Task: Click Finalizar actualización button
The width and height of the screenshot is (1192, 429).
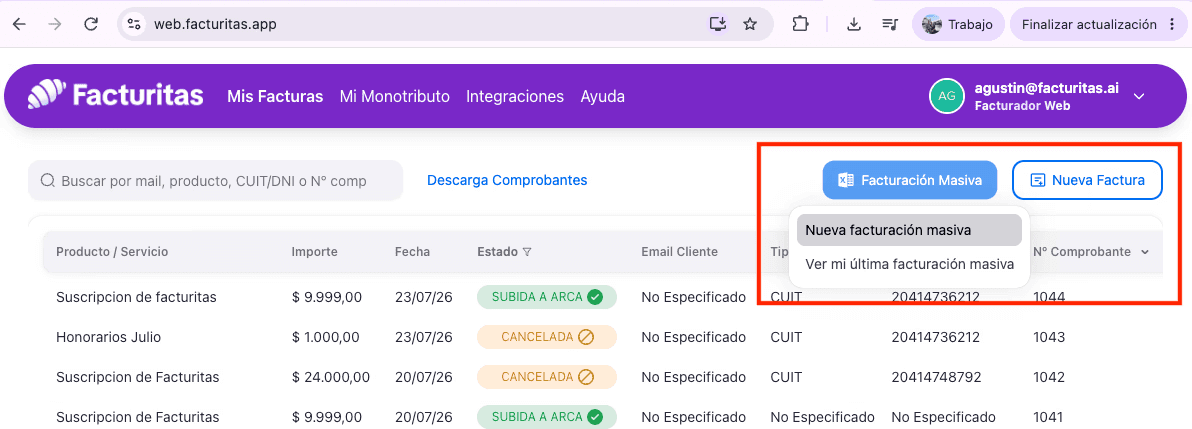Action: click(1089, 24)
